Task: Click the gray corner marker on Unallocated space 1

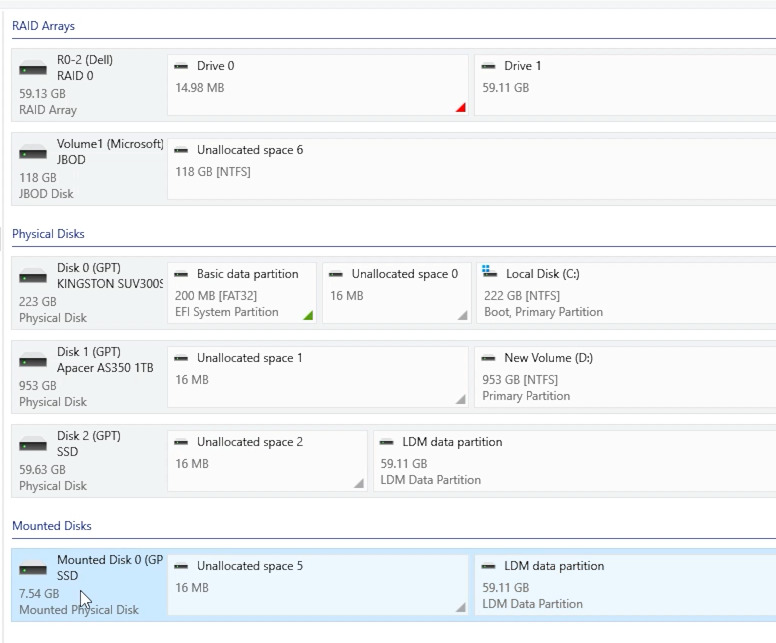Action: [461, 399]
